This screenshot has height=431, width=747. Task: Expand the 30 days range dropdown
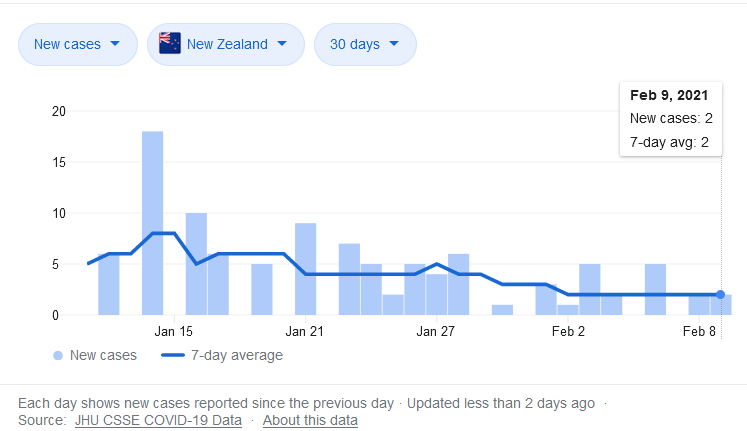click(x=365, y=44)
